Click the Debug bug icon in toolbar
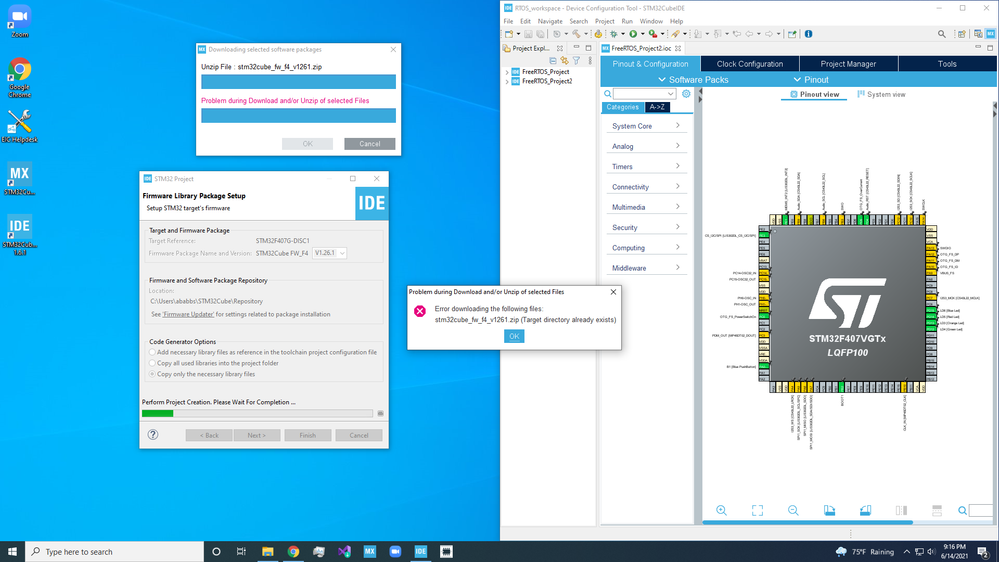This screenshot has width=999, height=562. click(614, 34)
